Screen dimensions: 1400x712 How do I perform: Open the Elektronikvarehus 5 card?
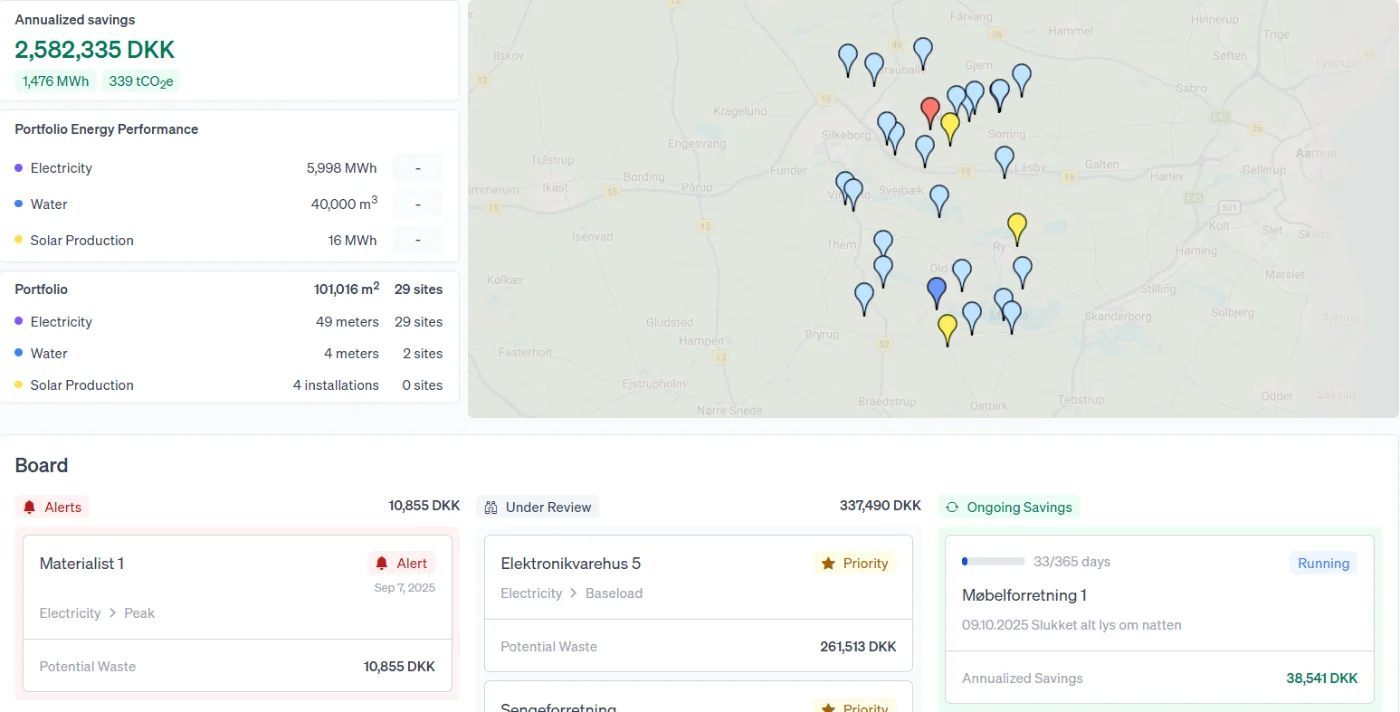pos(698,603)
